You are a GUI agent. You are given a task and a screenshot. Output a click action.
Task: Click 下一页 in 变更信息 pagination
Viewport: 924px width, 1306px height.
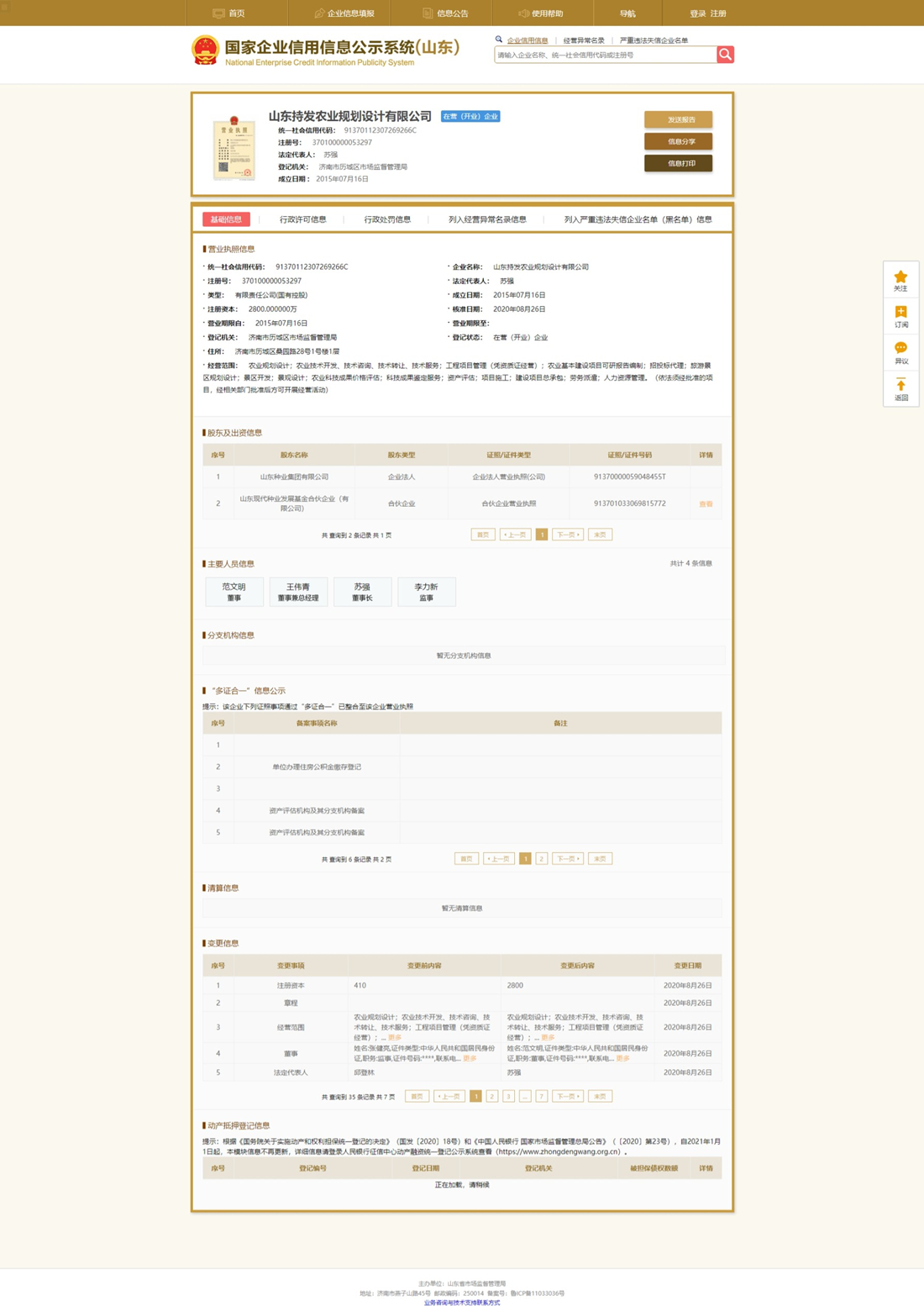(568, 1096)
